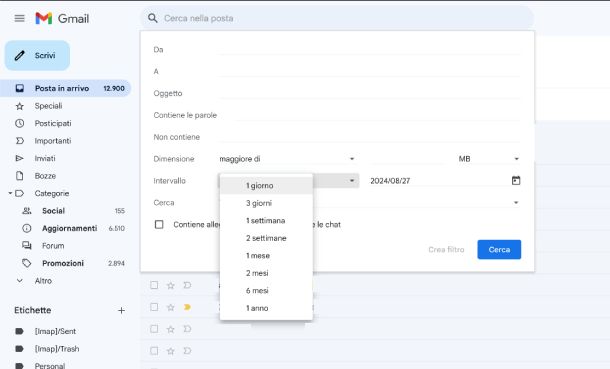This screenshot has height=369, width=610.
Task: Select 2 settimane option
Action: 266,238
